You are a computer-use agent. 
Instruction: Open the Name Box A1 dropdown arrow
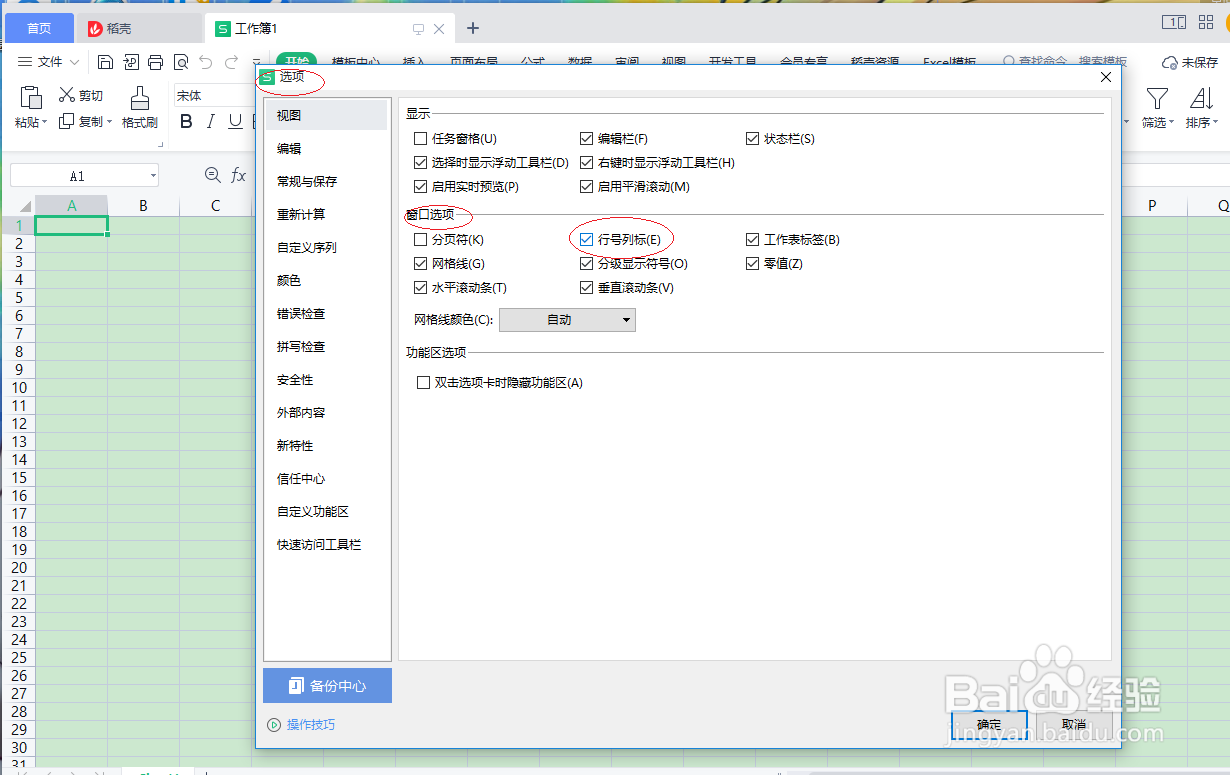153,176
